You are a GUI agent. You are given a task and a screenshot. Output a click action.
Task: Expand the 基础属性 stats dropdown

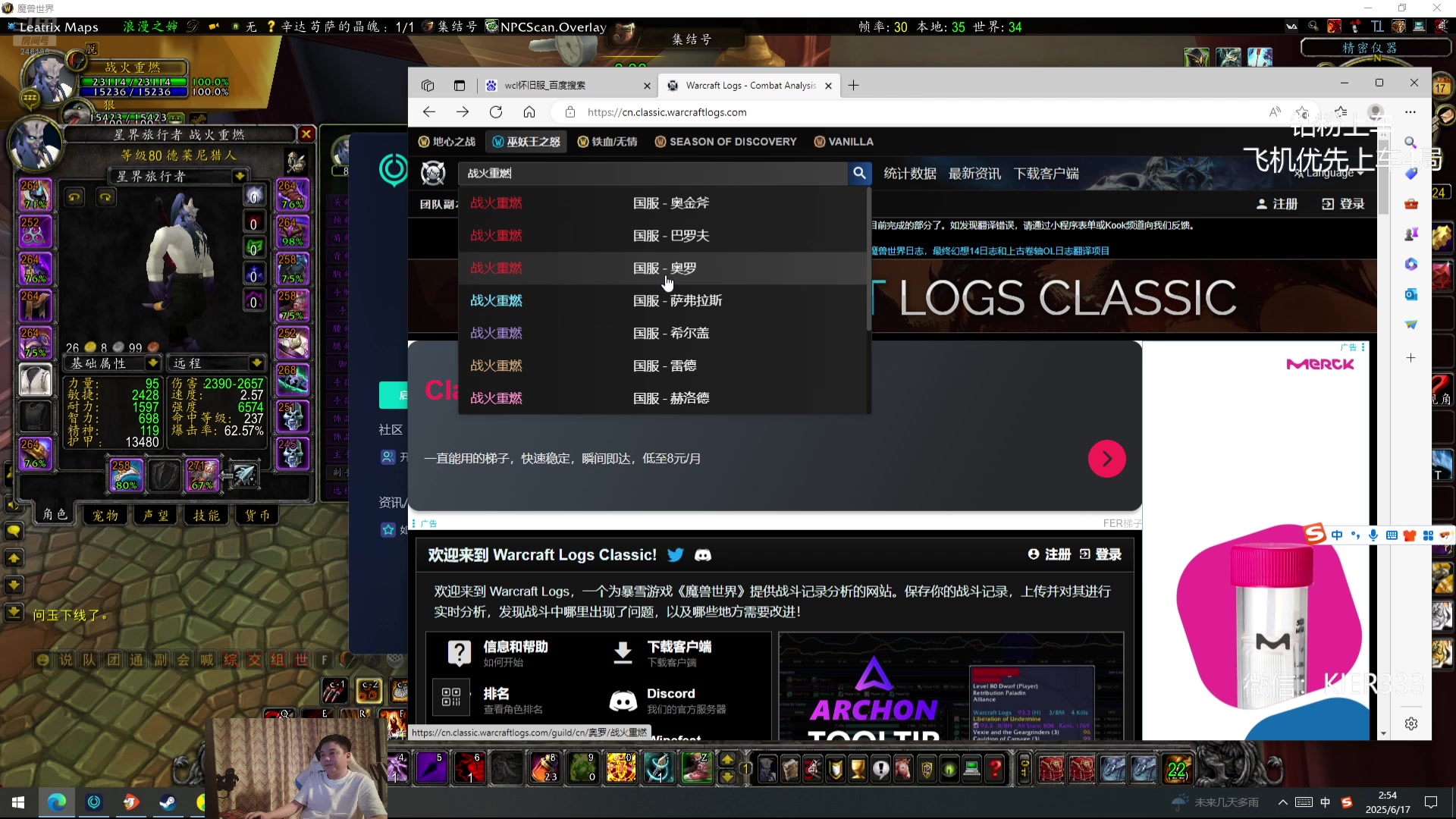(x=153, y=363)
